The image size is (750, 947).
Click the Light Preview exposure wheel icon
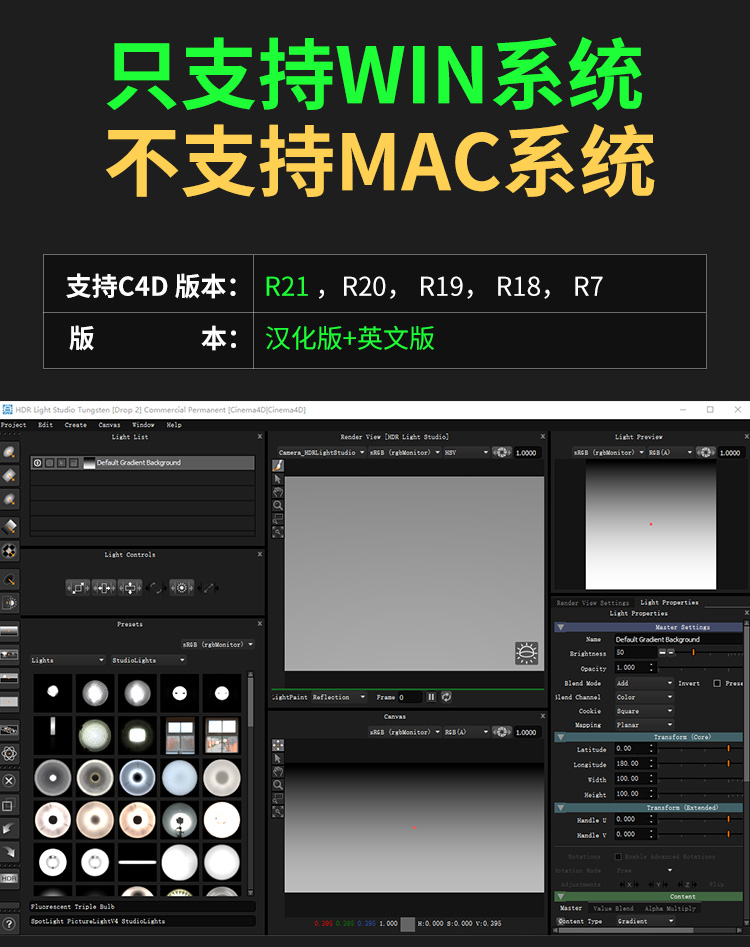tap(705, 452)
